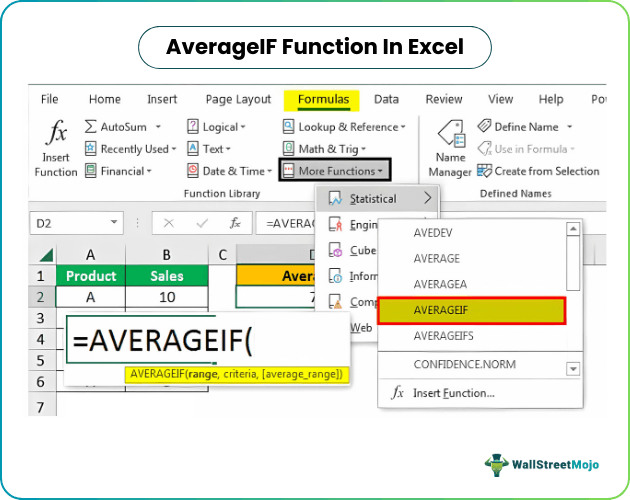Select the Formulas tab
This screenshot has height=500, width=630.
pyautogui.click(x=323, y=99)
